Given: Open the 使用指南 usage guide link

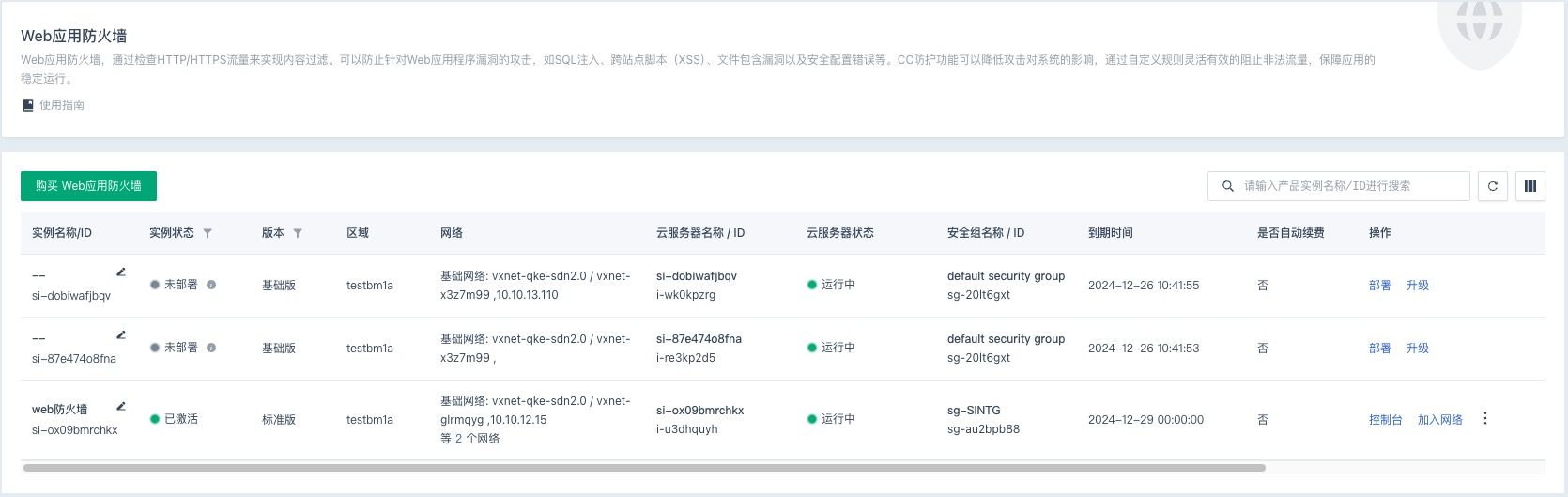Looking at the screenshot, I should (x=62, y=105).
